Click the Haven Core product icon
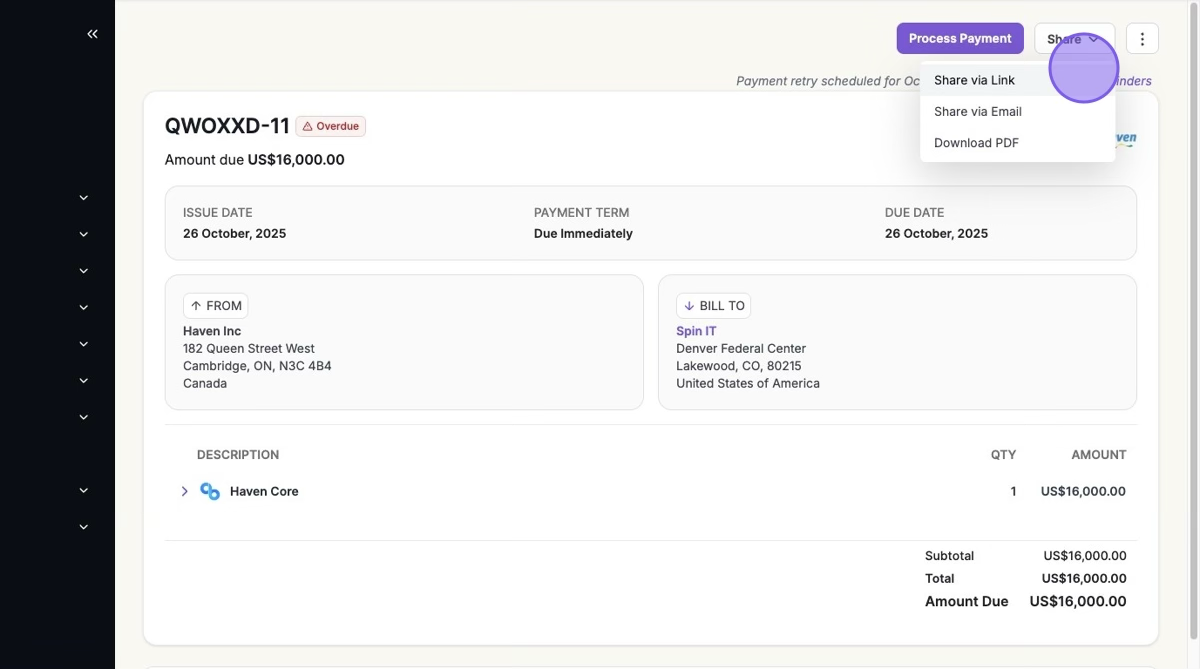1200x669 pixels. click(x=210, y=491)
